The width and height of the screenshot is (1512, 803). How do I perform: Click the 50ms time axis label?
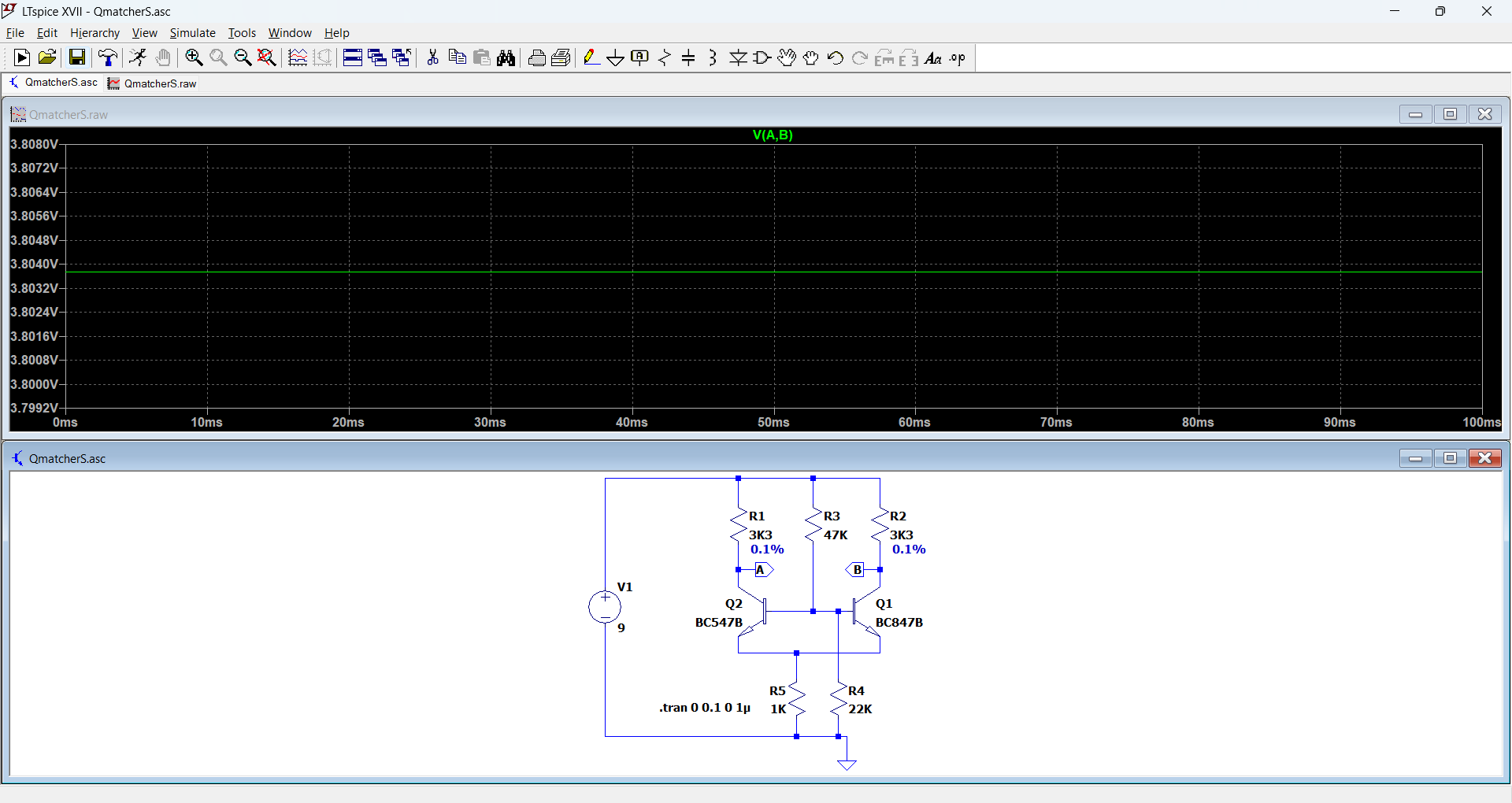click(x=773, y=423)
